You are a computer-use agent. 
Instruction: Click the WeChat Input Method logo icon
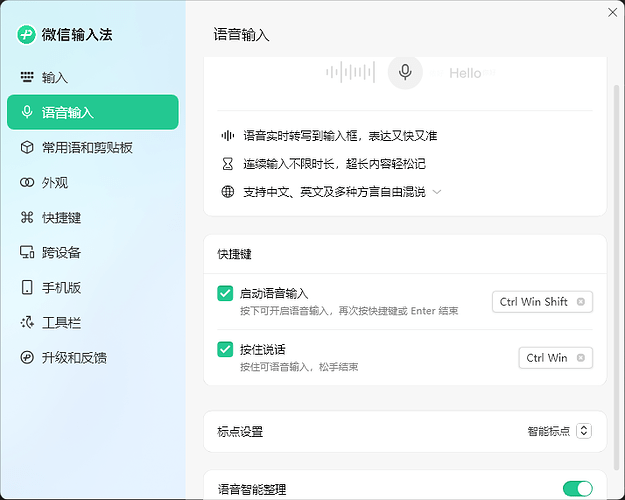click(26, 35)
